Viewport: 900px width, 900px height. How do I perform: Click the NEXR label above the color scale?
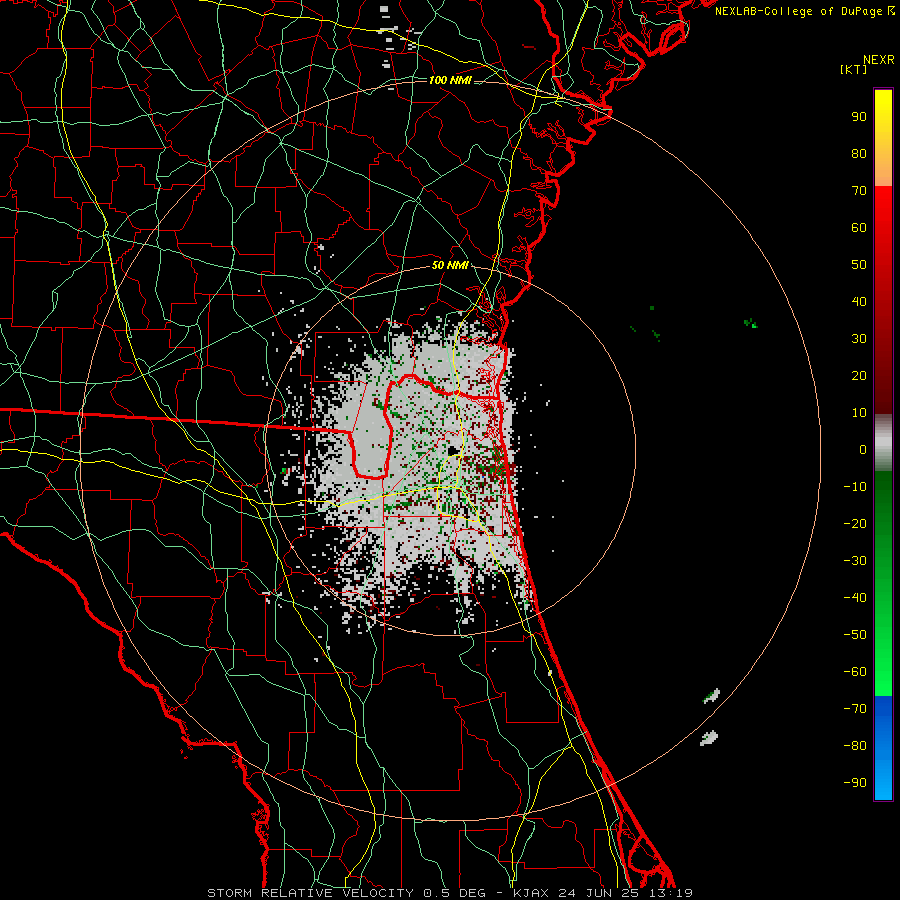(x=879, y=60)
